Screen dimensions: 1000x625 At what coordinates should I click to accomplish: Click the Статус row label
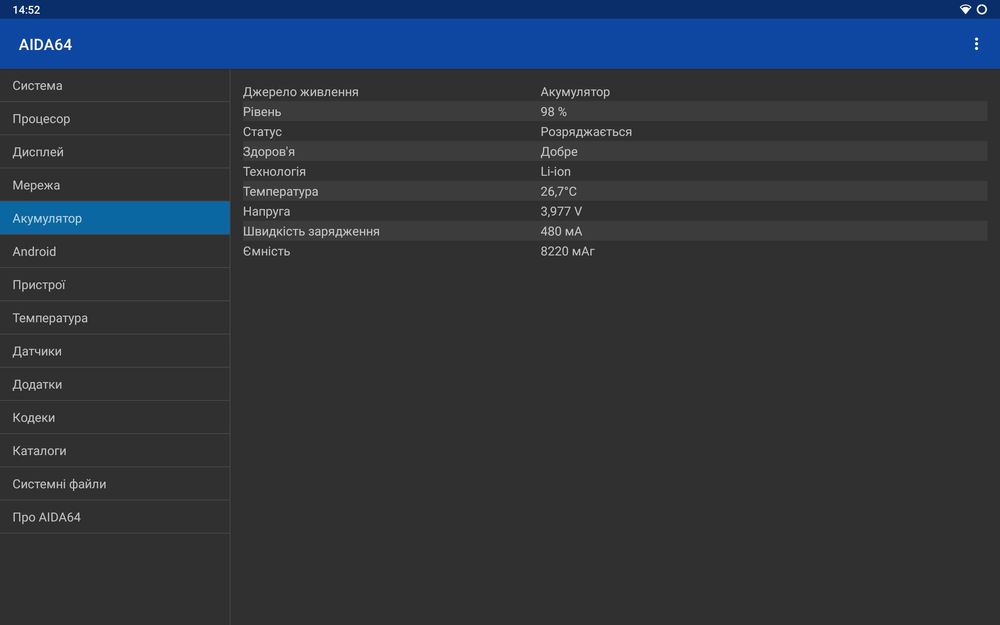pos(262,131)
